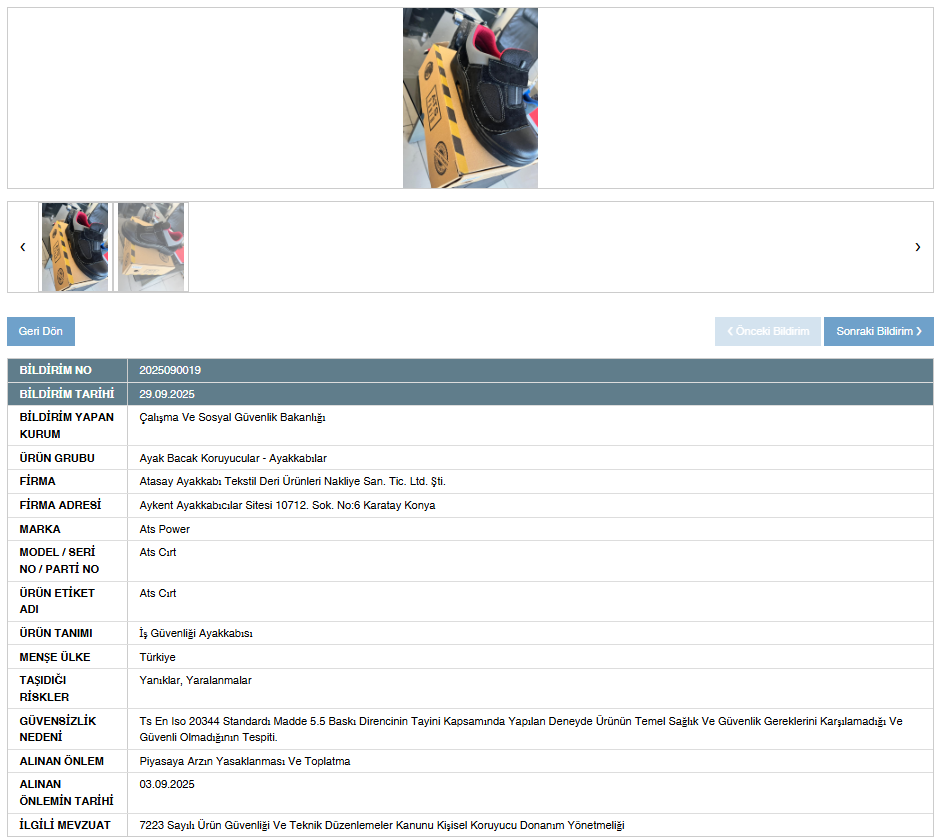Click the Türkiye origin country value

158,657
